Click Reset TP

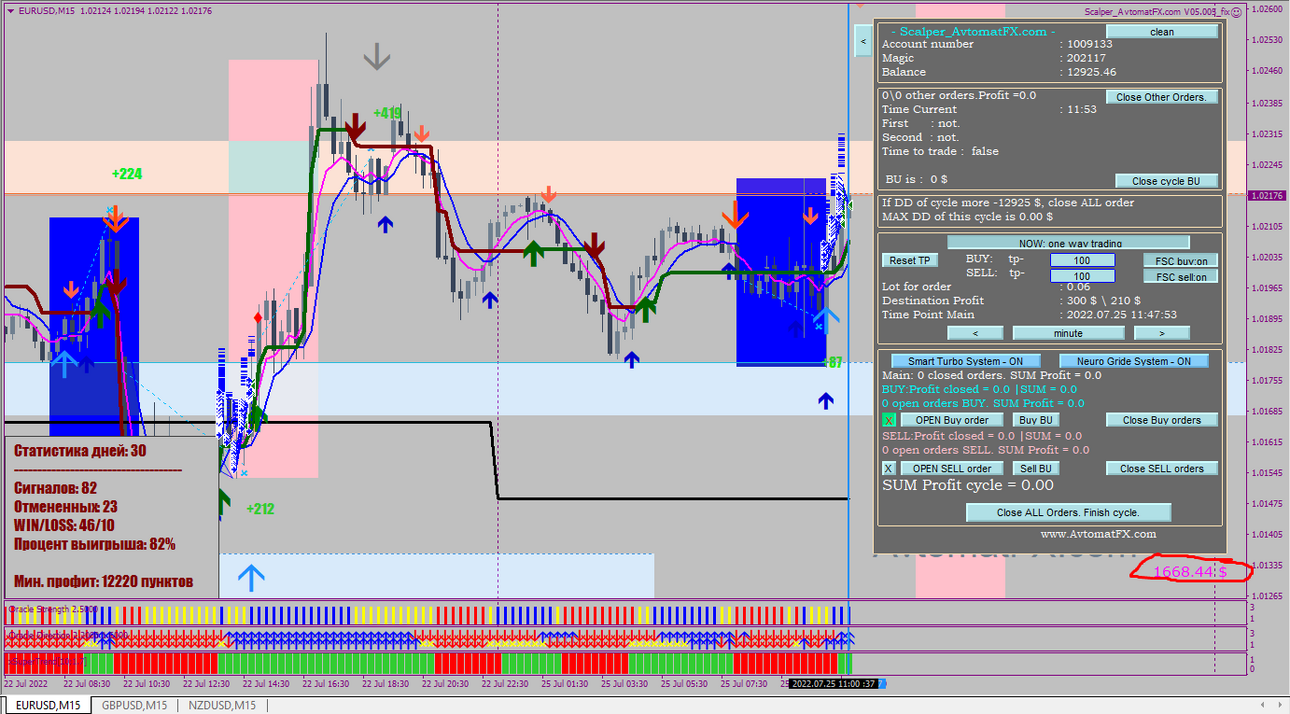click(x=910, y=260)
